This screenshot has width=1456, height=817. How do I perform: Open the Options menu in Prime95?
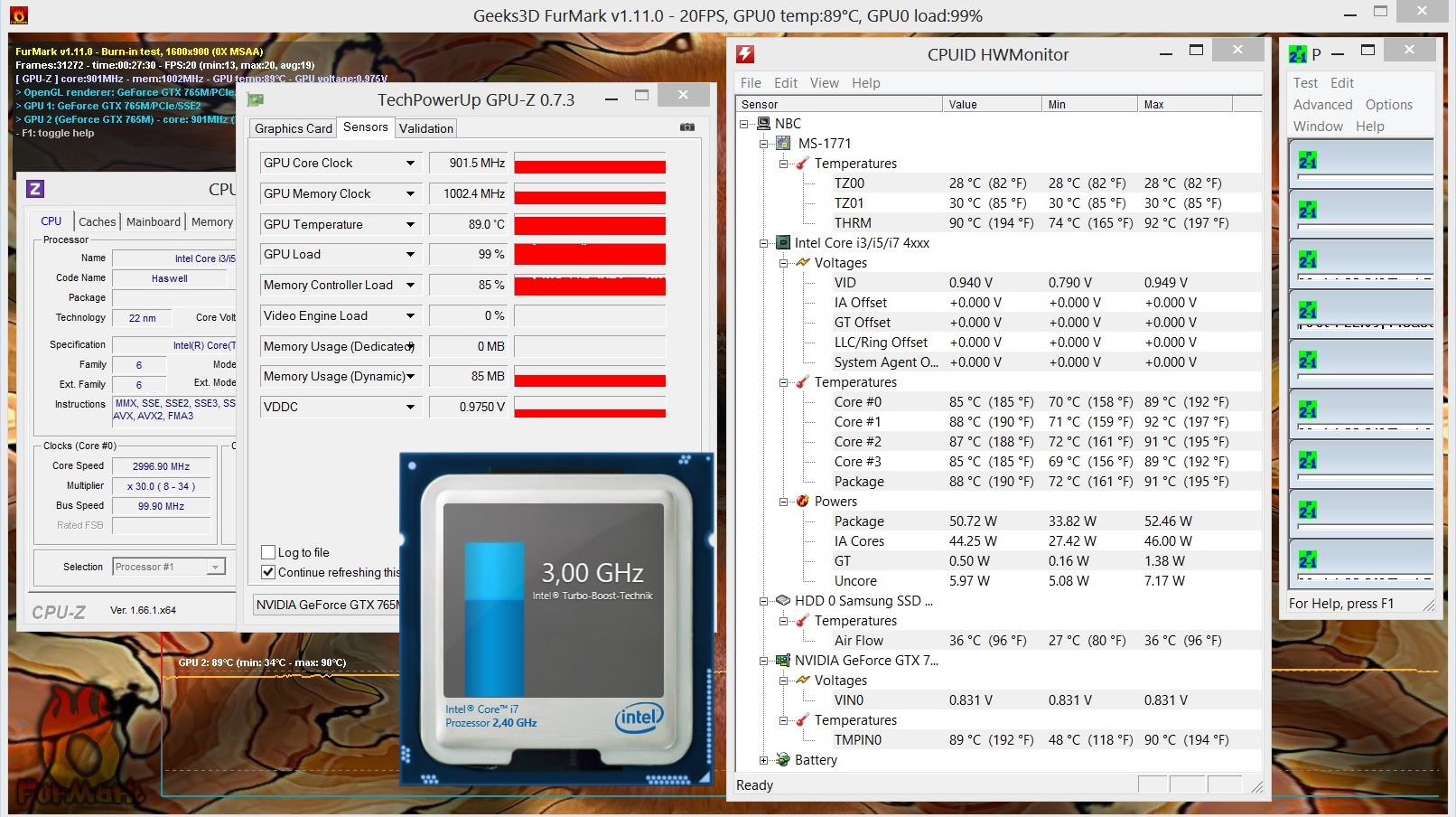tap(1389, 104)
